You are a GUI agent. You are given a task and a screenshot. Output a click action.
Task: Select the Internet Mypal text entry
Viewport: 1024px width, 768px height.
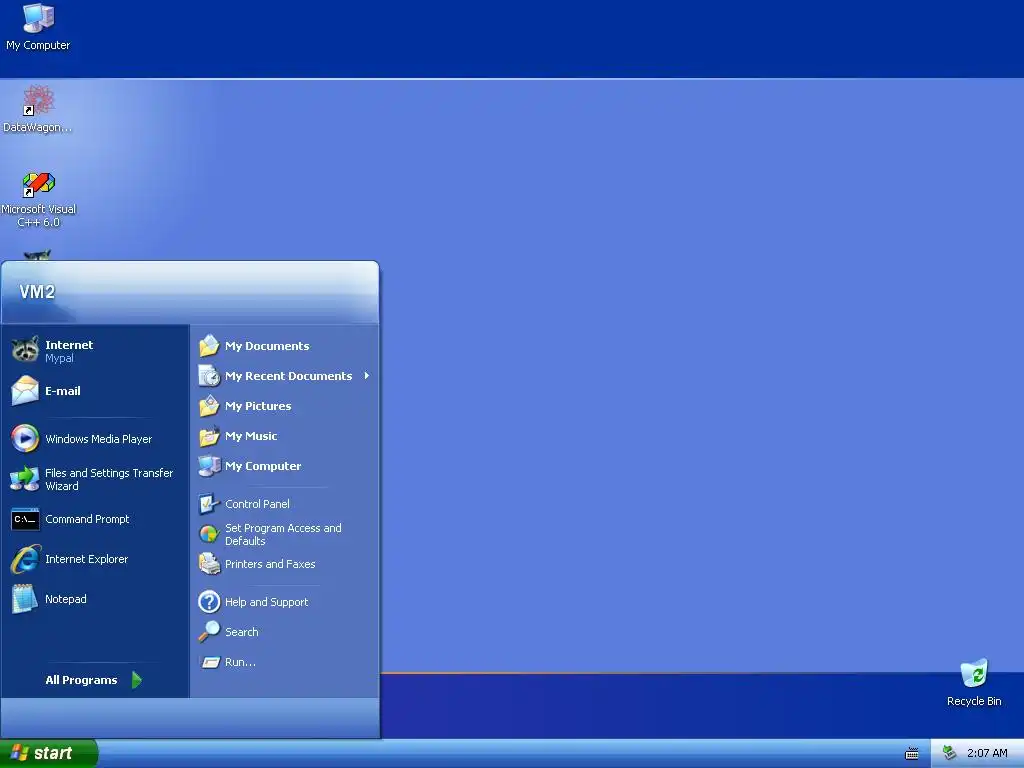coord(69,351)
